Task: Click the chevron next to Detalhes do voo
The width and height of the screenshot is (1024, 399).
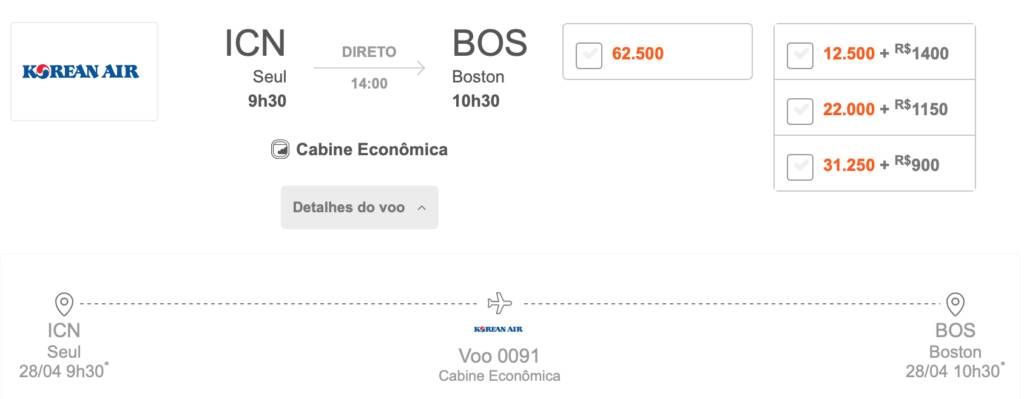Action: tap(421, 208)
